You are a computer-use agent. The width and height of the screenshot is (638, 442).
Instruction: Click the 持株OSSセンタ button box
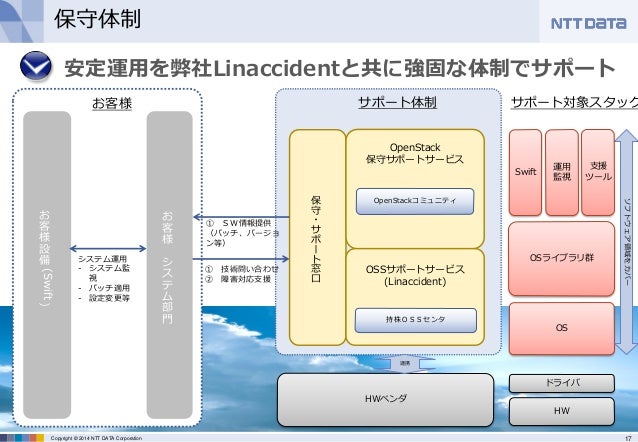(x=415, y=320)
